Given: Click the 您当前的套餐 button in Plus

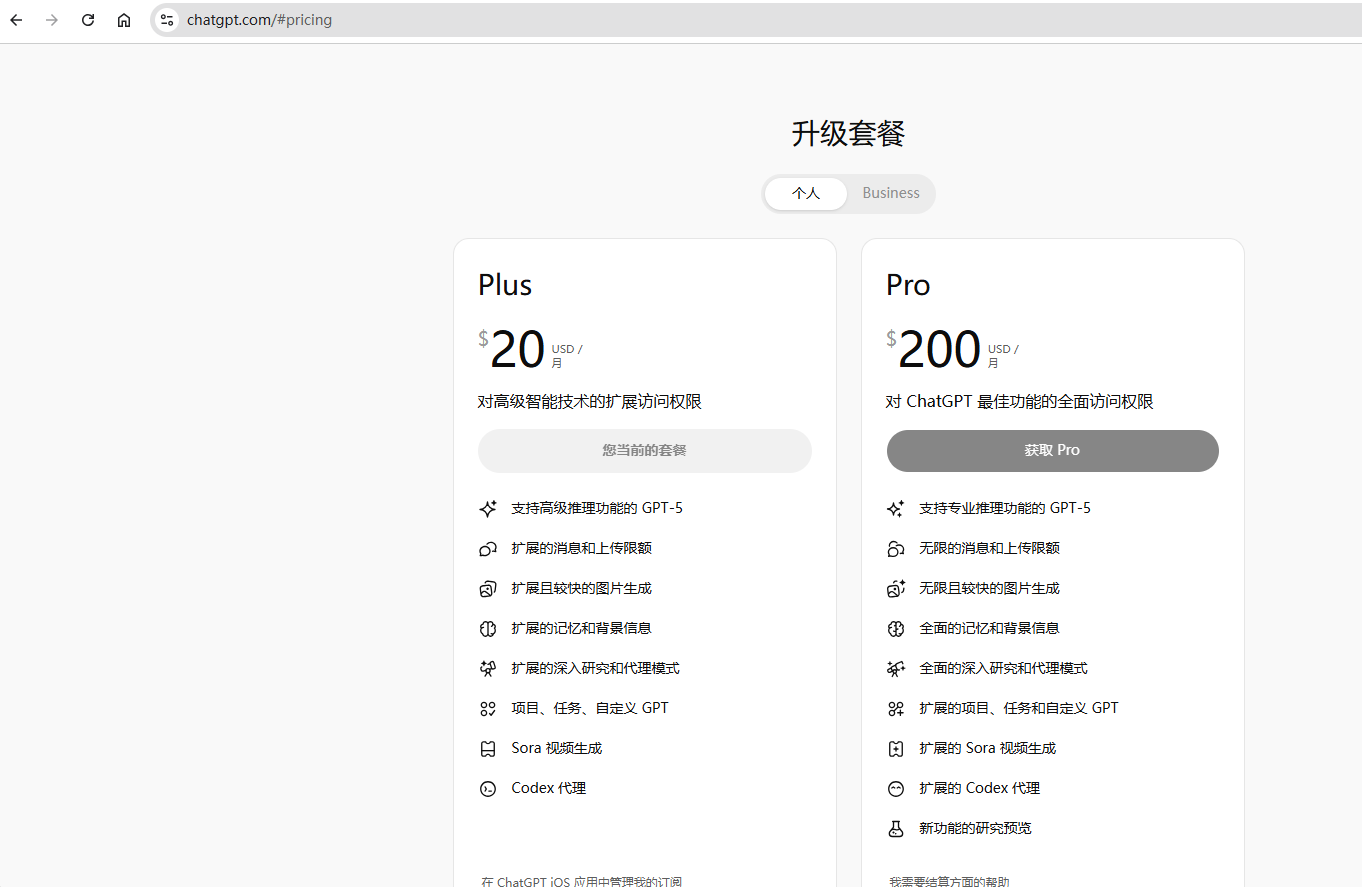Looking at the screenshot, I should click(x=645, y=451).
